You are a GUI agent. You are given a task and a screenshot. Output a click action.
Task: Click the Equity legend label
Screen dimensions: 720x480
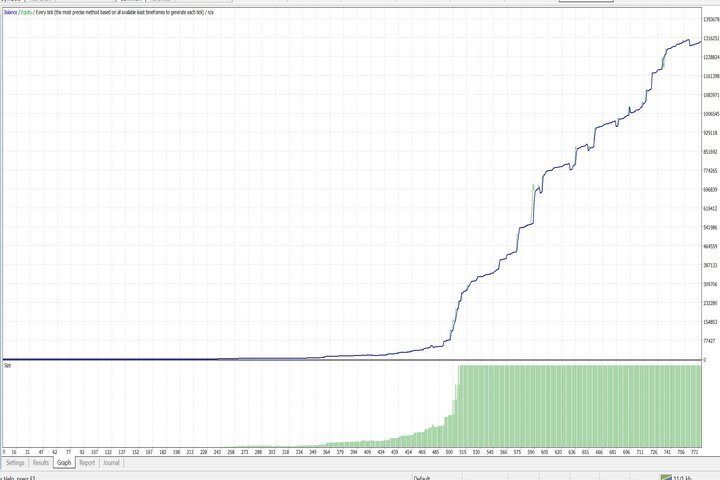(26, 12)
